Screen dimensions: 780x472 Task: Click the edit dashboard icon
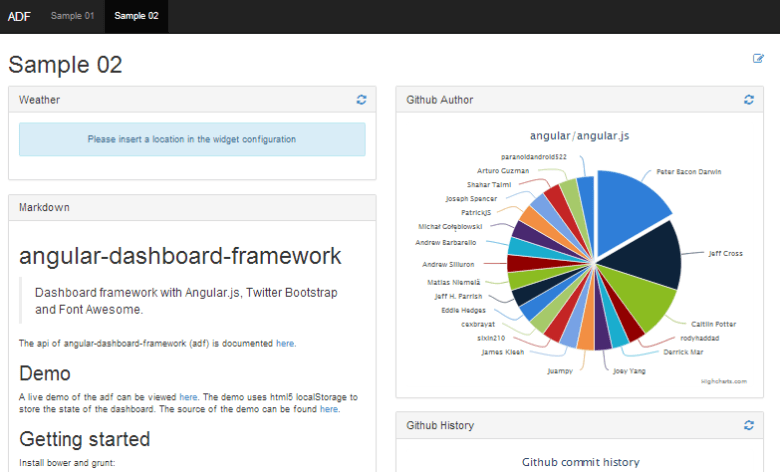[758, 58]
